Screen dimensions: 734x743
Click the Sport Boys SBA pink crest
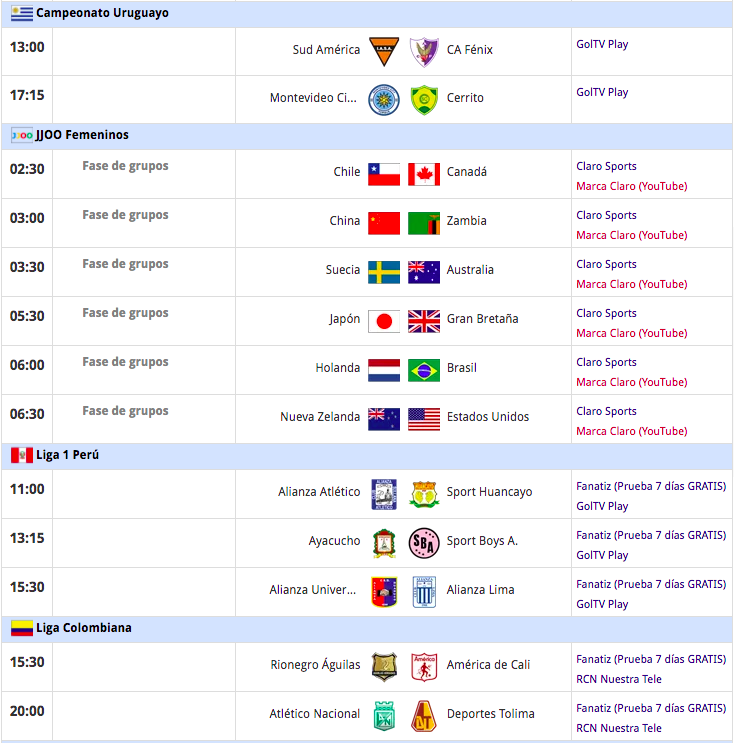(x=424, y=543)
